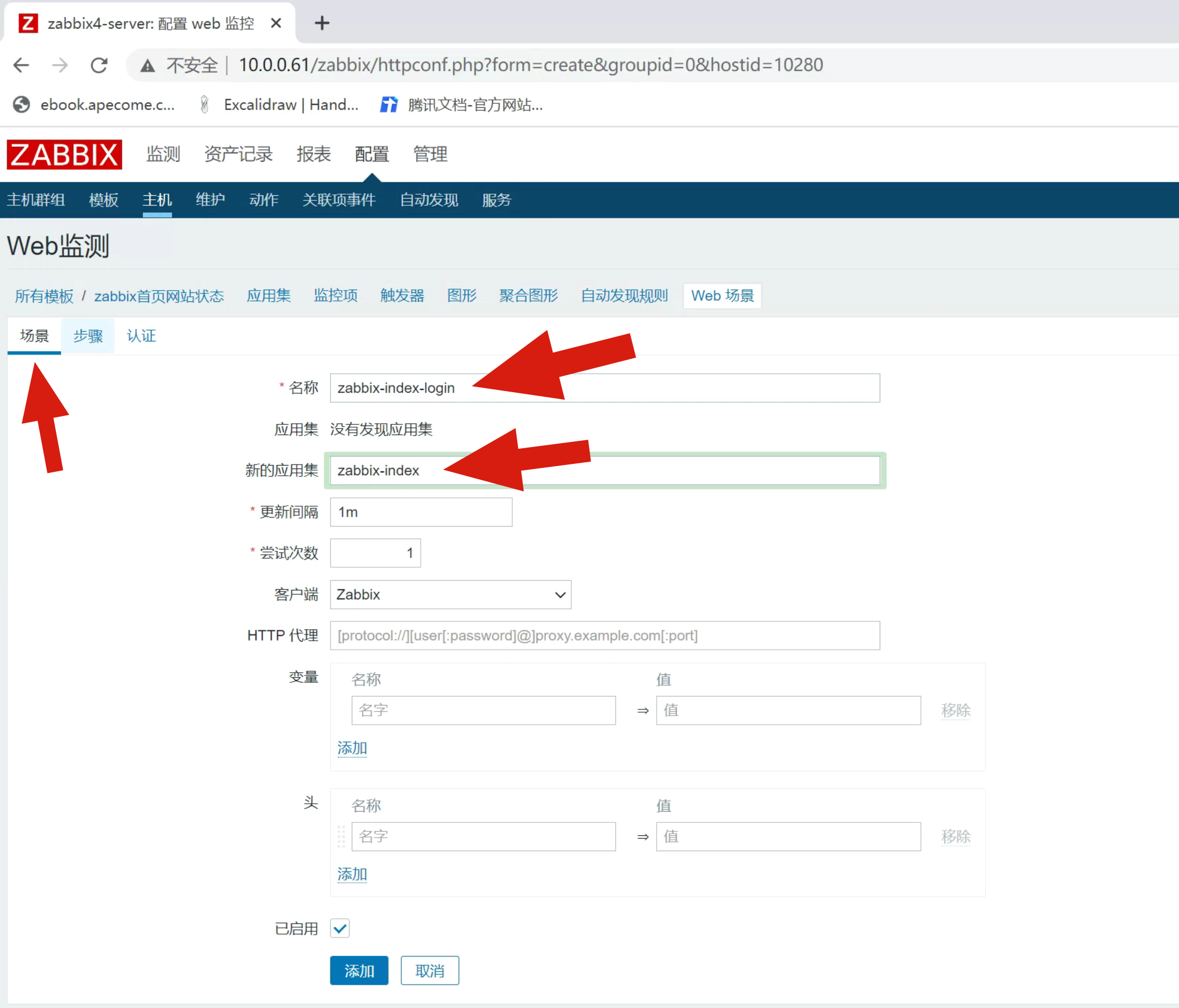Click the 取消 cancel button
1179x1008 pixels.
click(430, 970)
